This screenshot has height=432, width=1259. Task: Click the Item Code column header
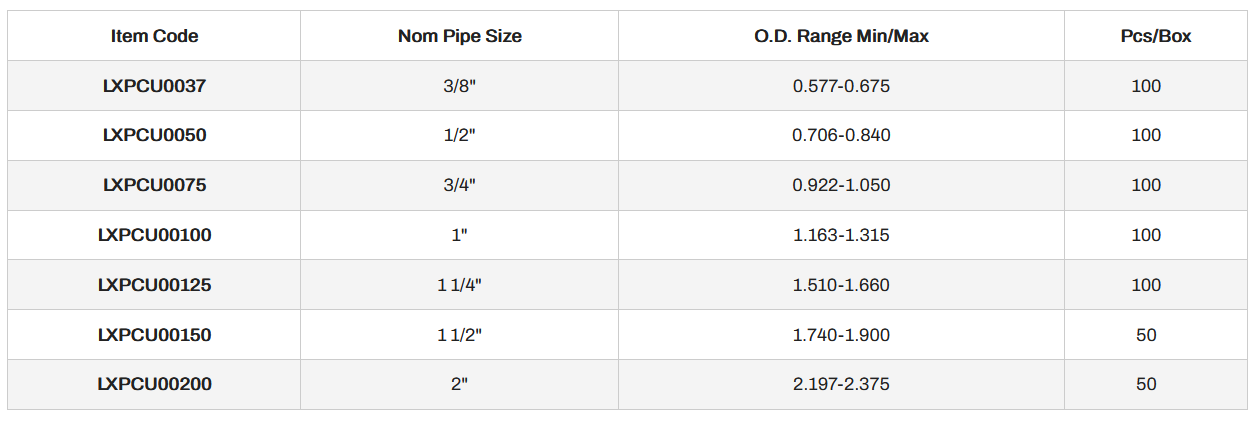tap(154, 36)
